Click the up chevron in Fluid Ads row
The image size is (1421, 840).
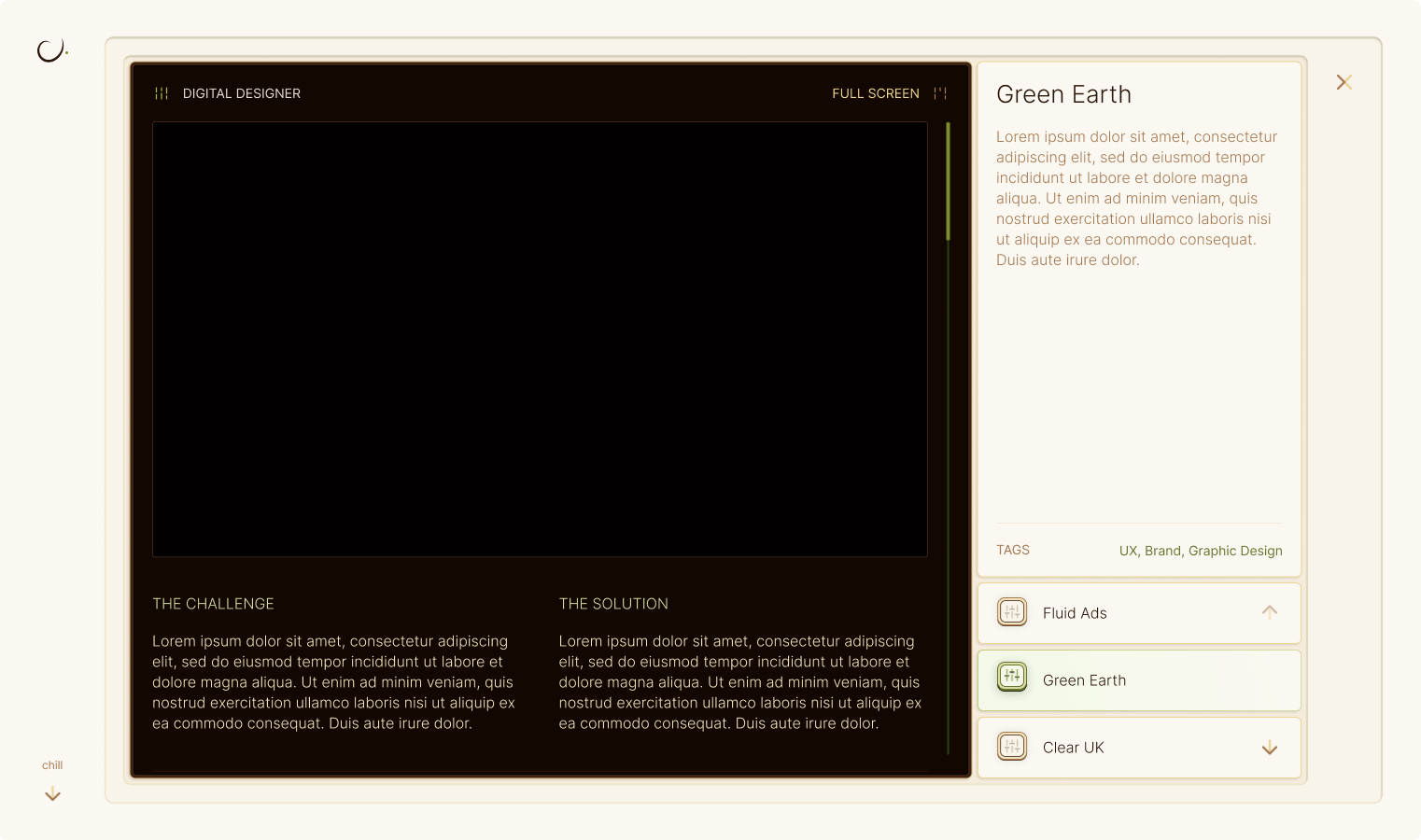[x=1269, y=611]
